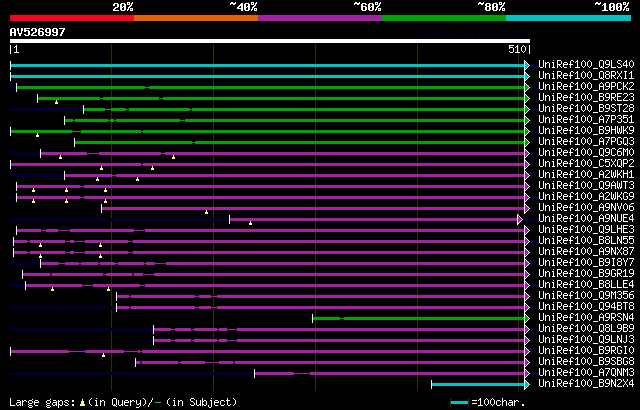Click the UniRef100_B9RGI0 text

(586, 351)
